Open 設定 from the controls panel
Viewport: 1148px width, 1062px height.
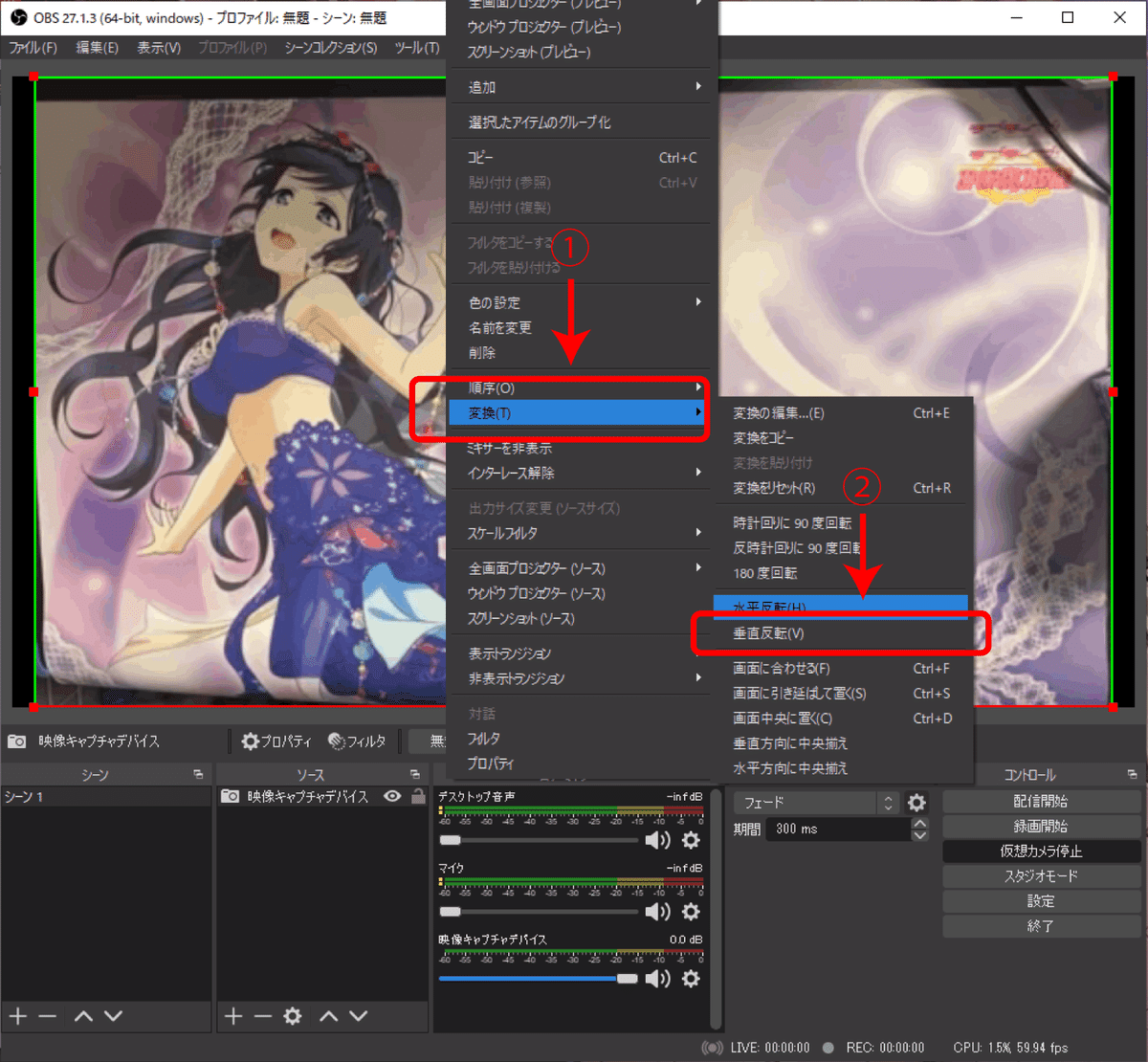[1042, 900]
